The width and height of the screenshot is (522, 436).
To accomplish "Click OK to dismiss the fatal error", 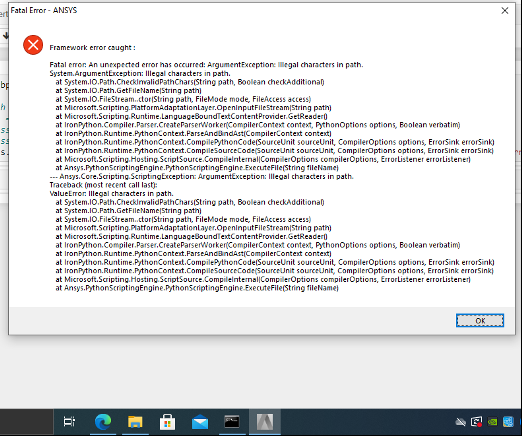I will pyautogui.click(x=480, y=321).
